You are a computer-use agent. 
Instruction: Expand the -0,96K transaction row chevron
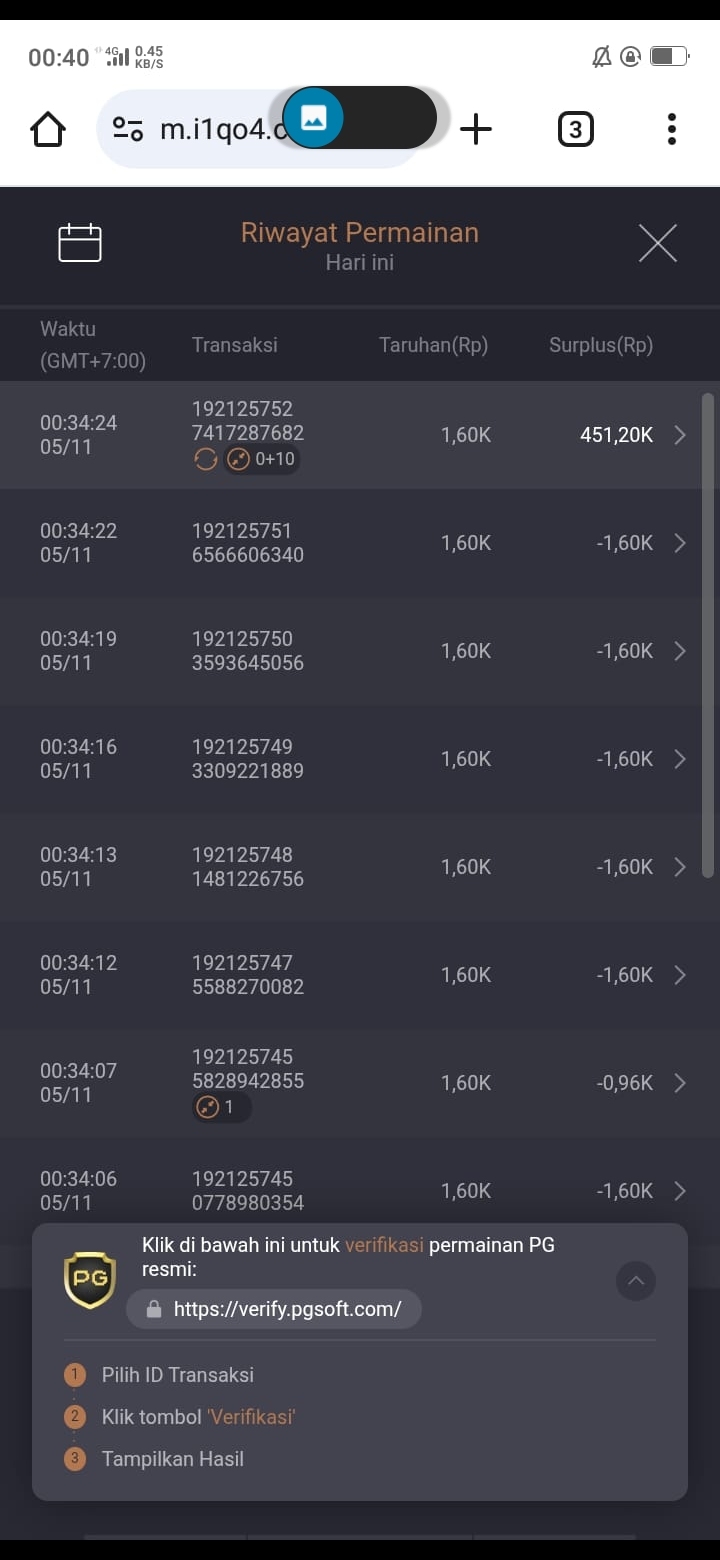point(680,1083)
